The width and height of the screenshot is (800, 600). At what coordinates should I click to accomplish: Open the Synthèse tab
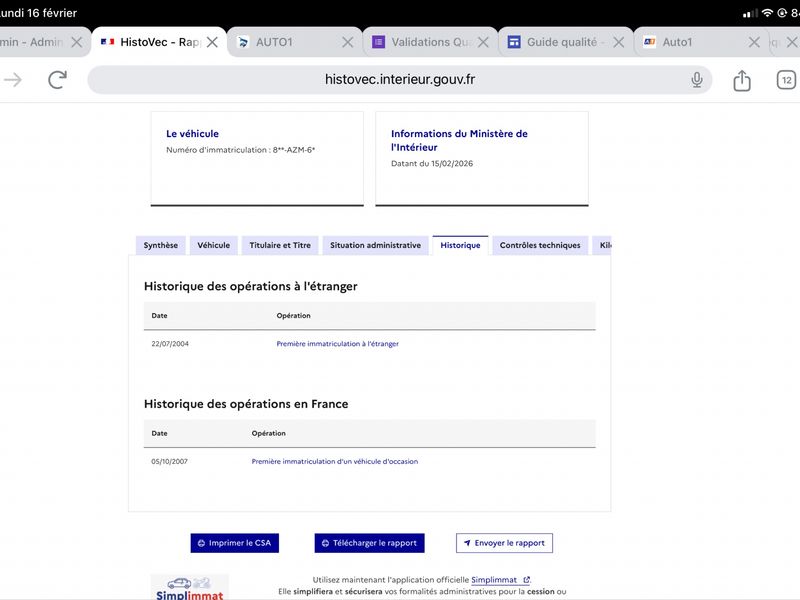[x=160, y=245]
